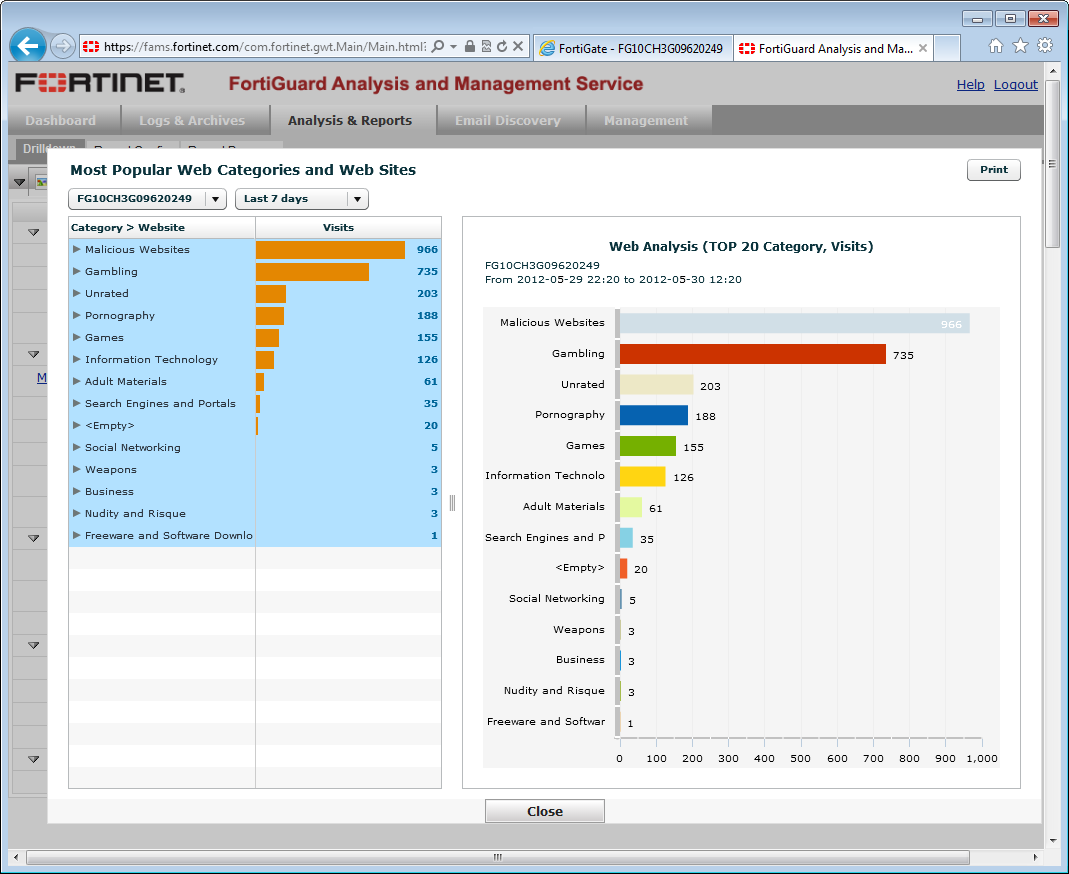This screenshot has height=874, width=1069.
Task: Click the Visits column header
Action: coord(348,228)
